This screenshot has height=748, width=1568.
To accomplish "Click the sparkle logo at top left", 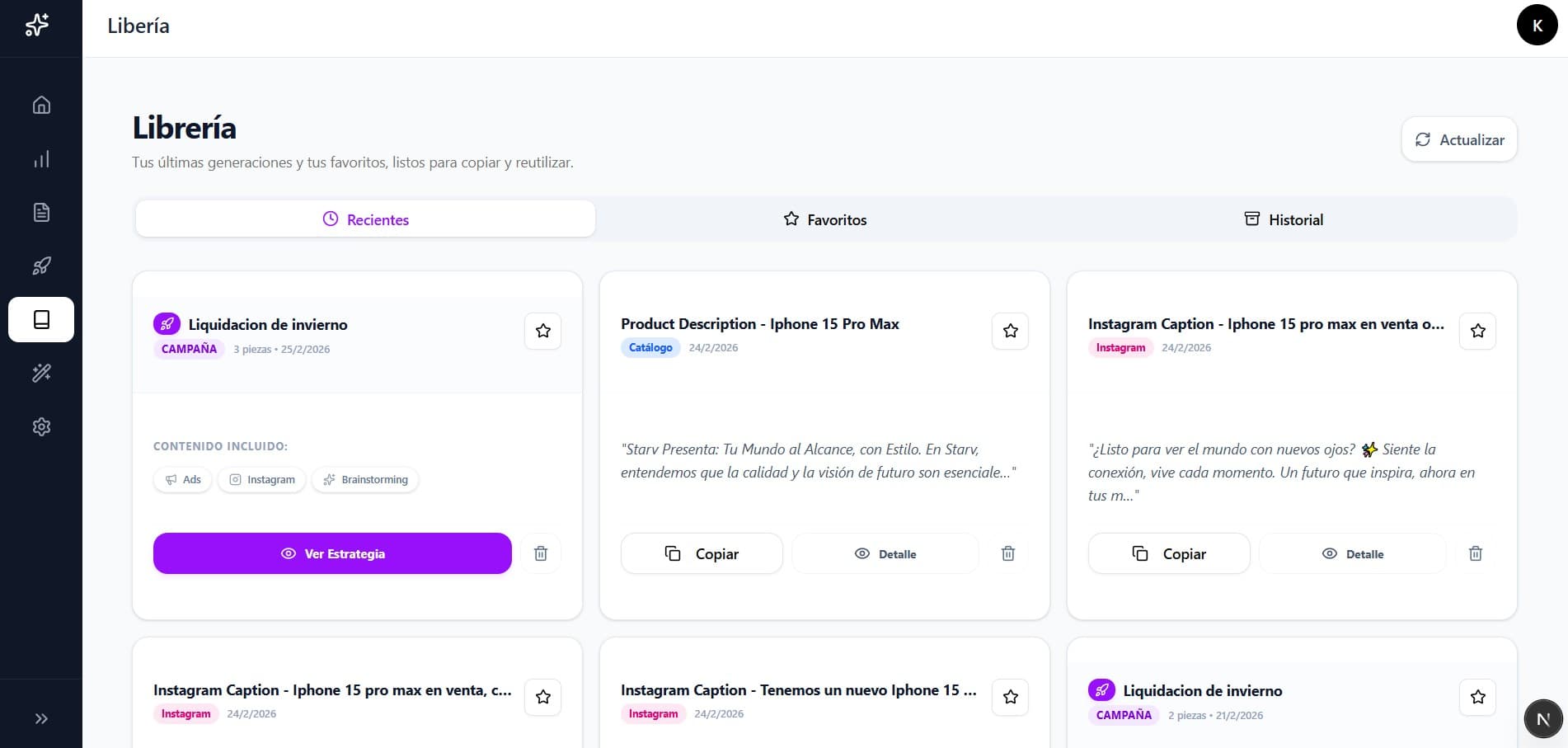I will point(37,26).
